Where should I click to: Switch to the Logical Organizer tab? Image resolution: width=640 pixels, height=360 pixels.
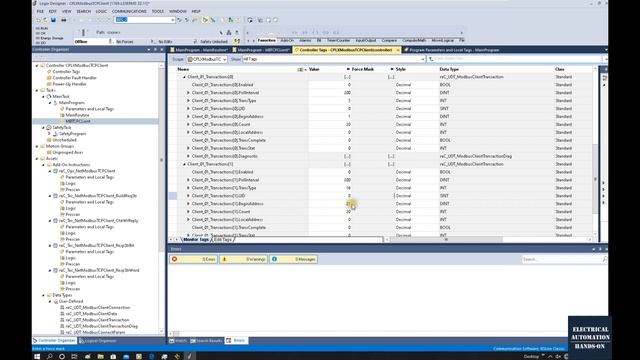pos(98,340)
